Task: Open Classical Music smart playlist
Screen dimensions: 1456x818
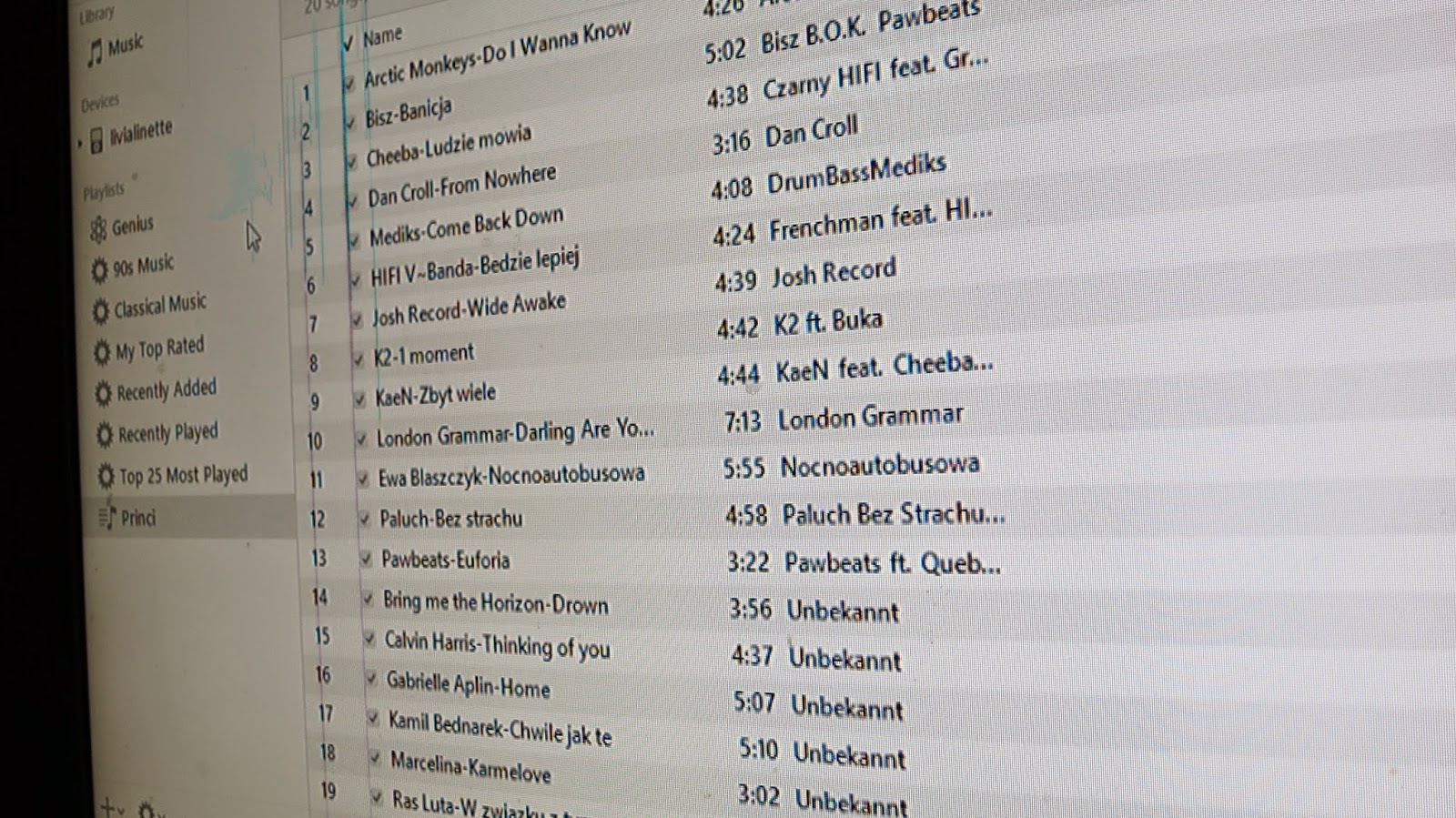Action: tap(149, 308)
